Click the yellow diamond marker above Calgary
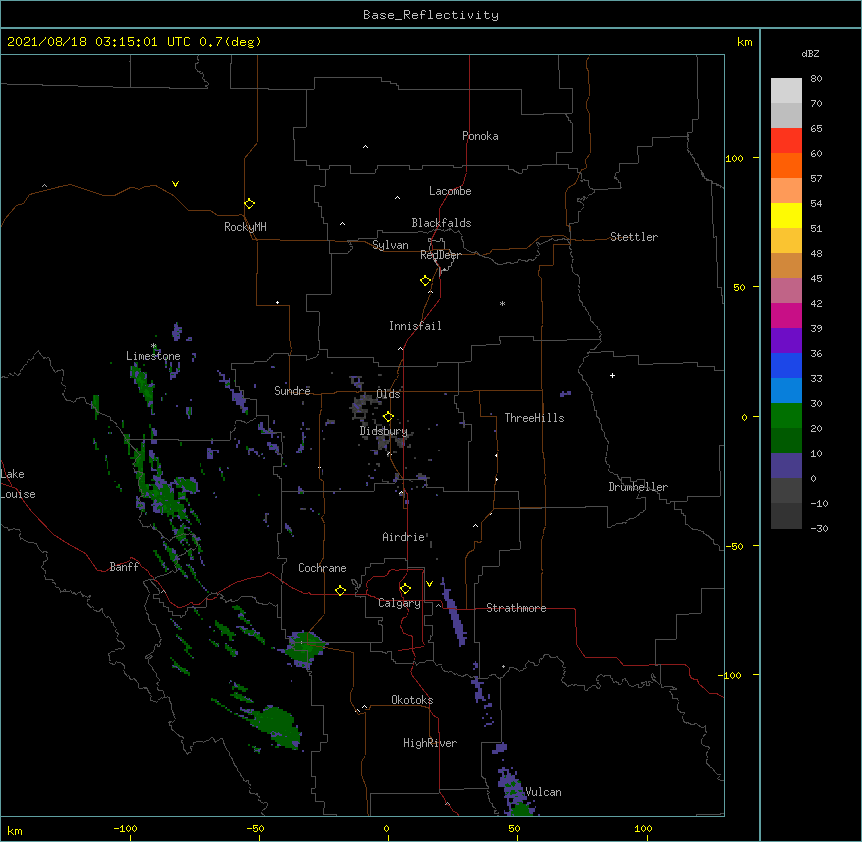 405,589
